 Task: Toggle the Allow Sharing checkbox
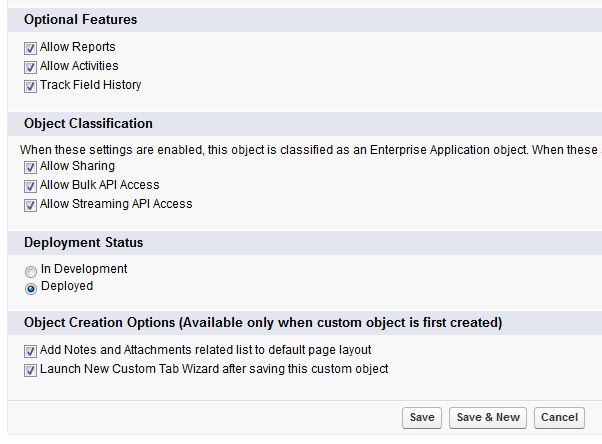point(30,167)
